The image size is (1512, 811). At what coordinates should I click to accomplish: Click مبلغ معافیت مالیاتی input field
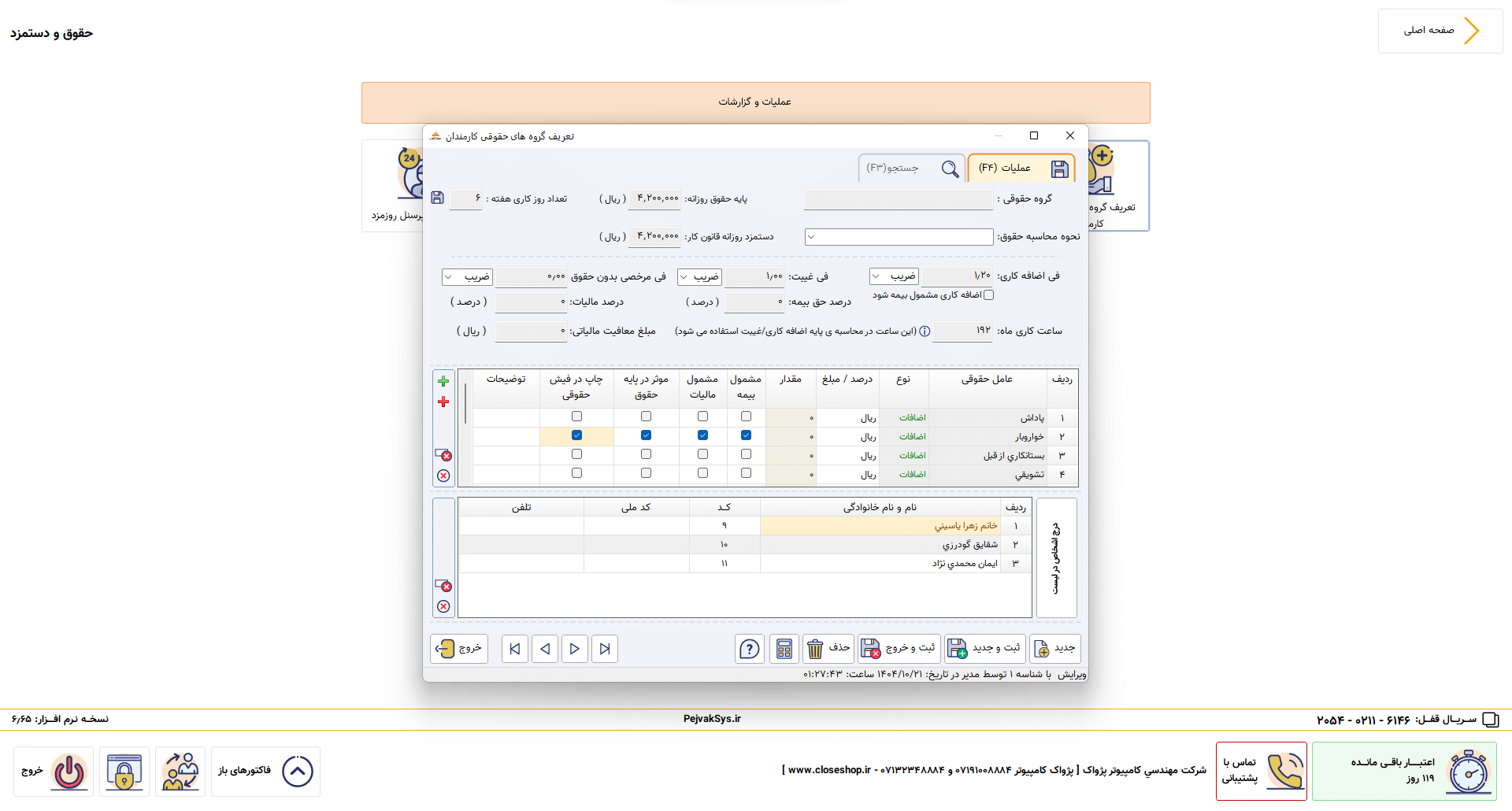[531, 331]
